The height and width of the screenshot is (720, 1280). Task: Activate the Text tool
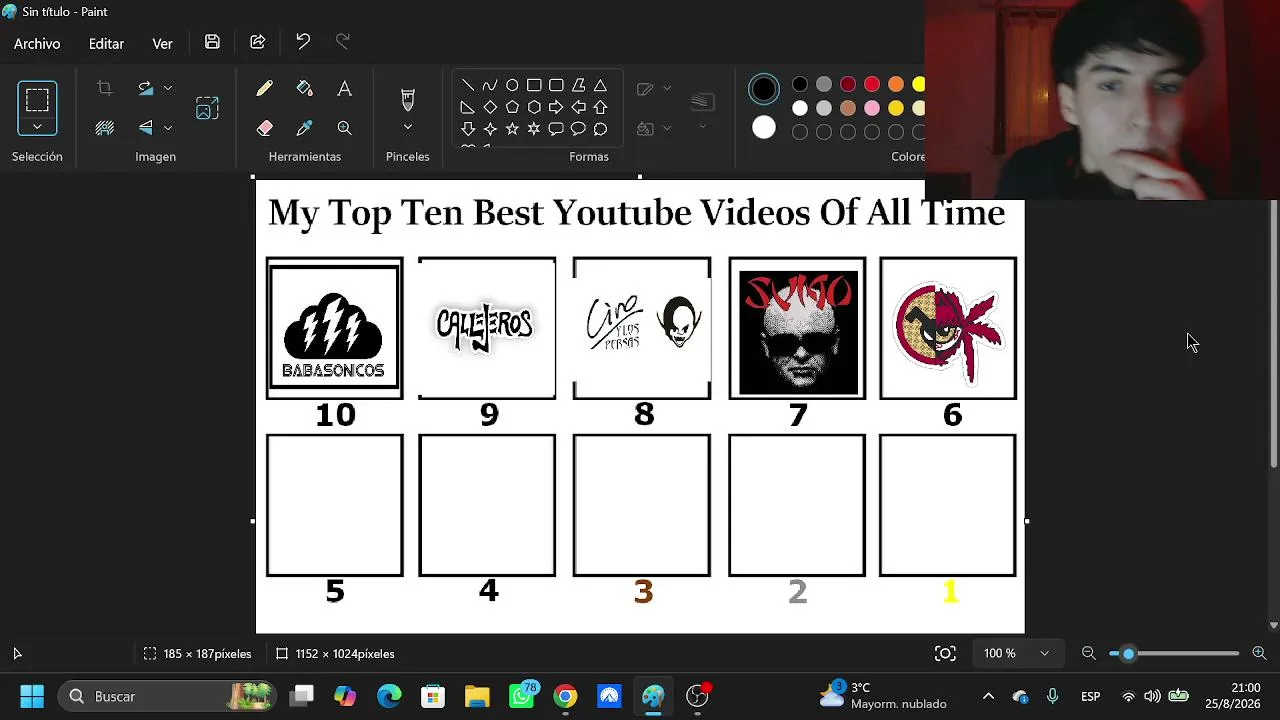[344, 89]
